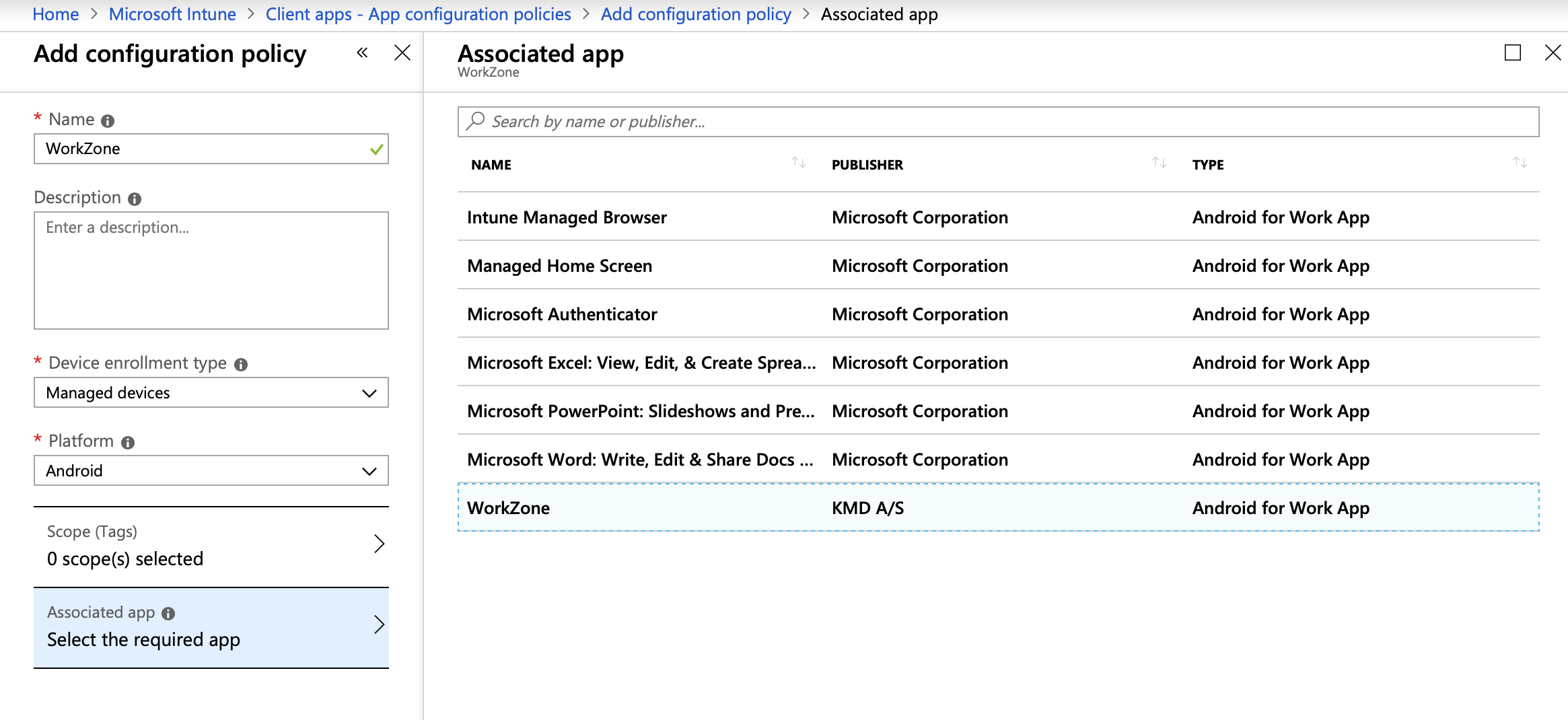Screen dimensions: 1568x720
Task: Show info tooltip for Device enrollment type
Action: pyautogui.click(x=241, y=364)
